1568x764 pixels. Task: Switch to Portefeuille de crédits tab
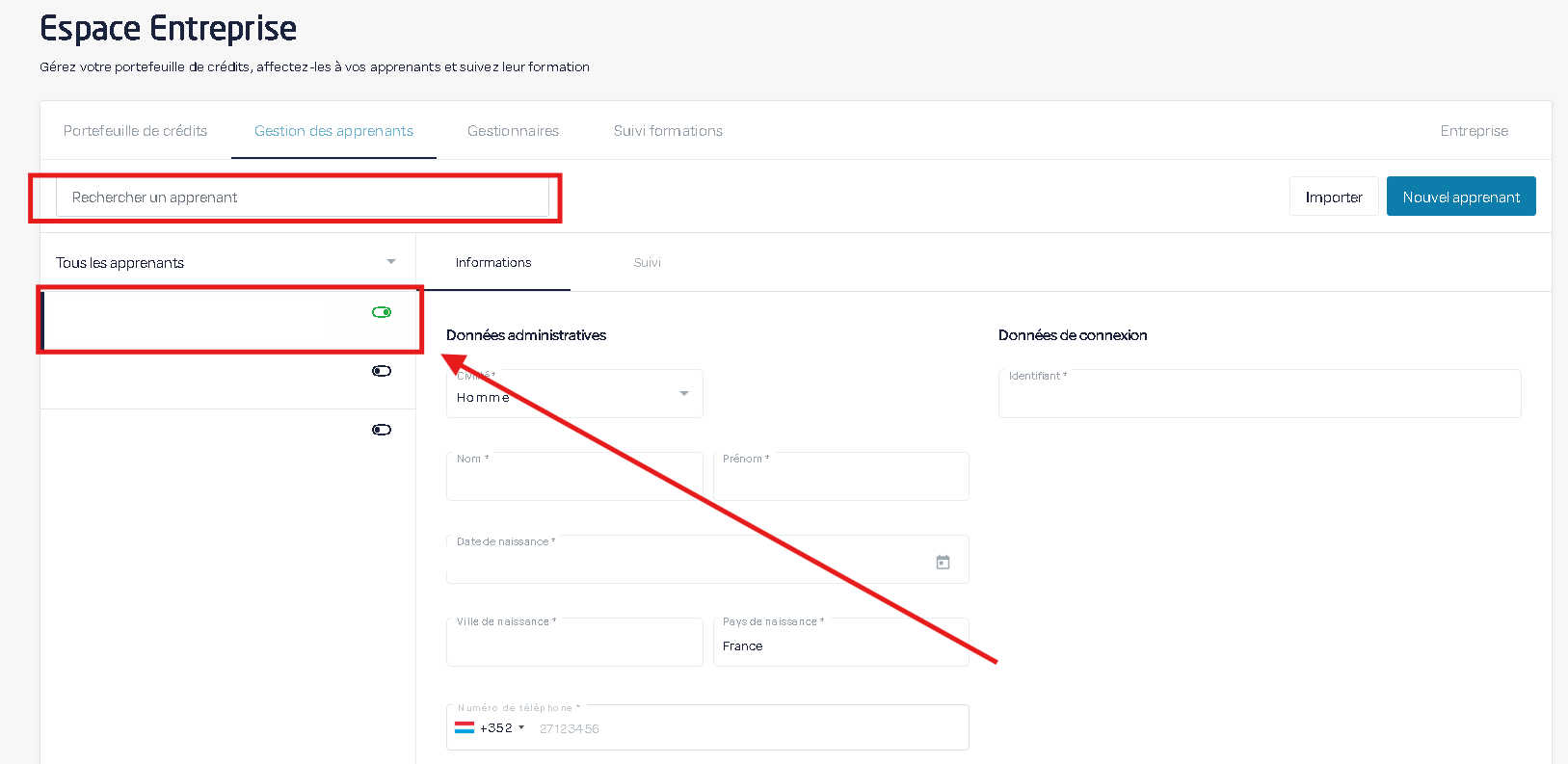tap(136, 131)
